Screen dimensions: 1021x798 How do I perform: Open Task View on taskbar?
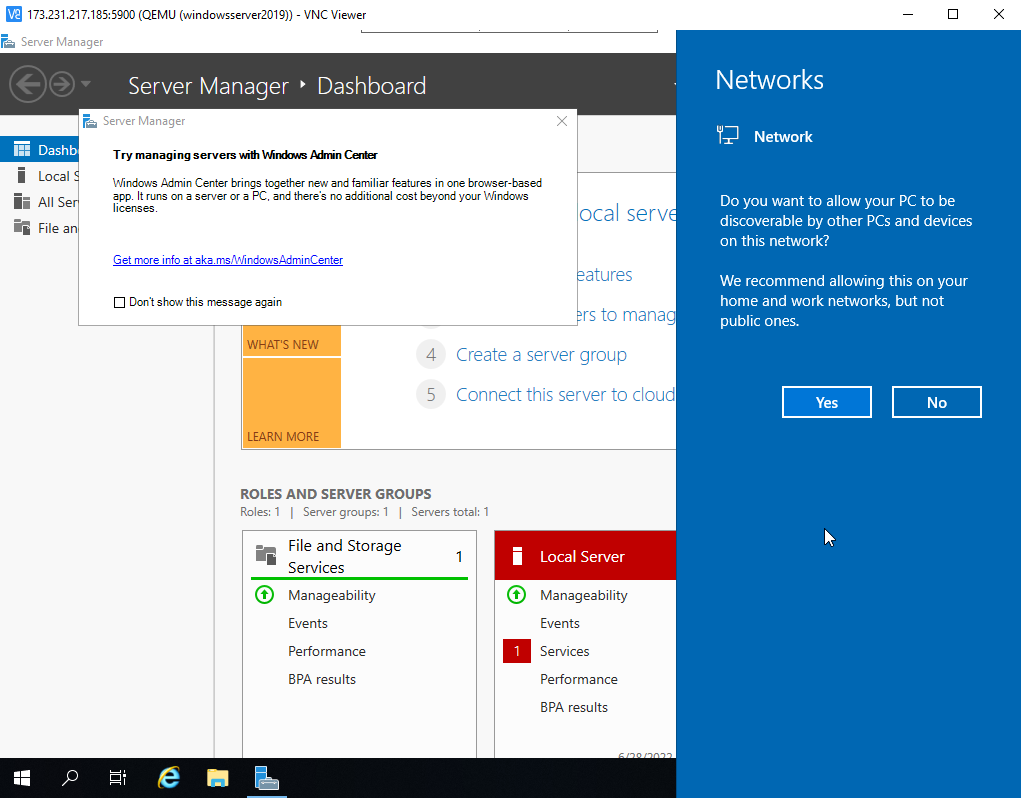coord(118,778)
